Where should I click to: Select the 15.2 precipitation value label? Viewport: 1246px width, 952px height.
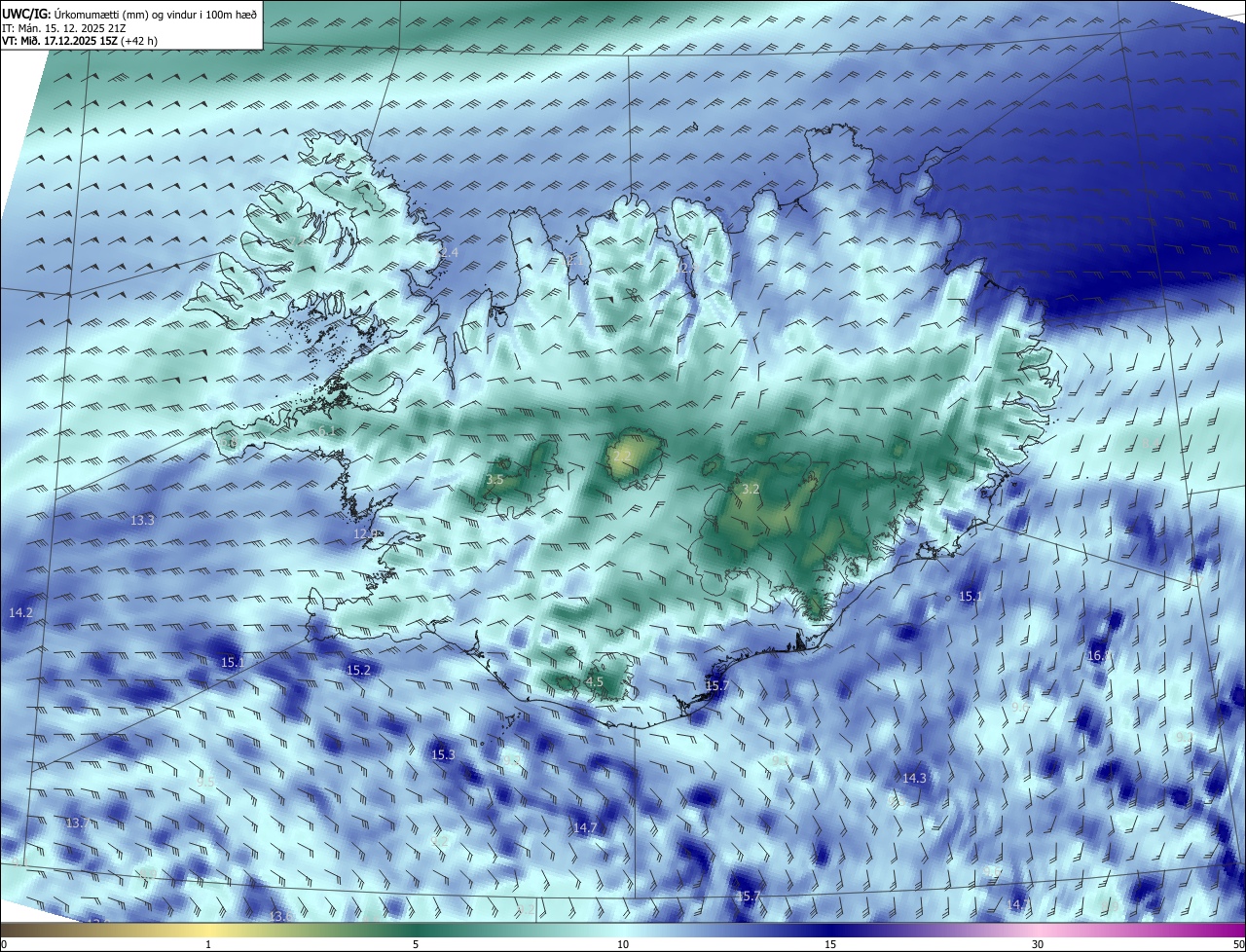click(358, 670)
